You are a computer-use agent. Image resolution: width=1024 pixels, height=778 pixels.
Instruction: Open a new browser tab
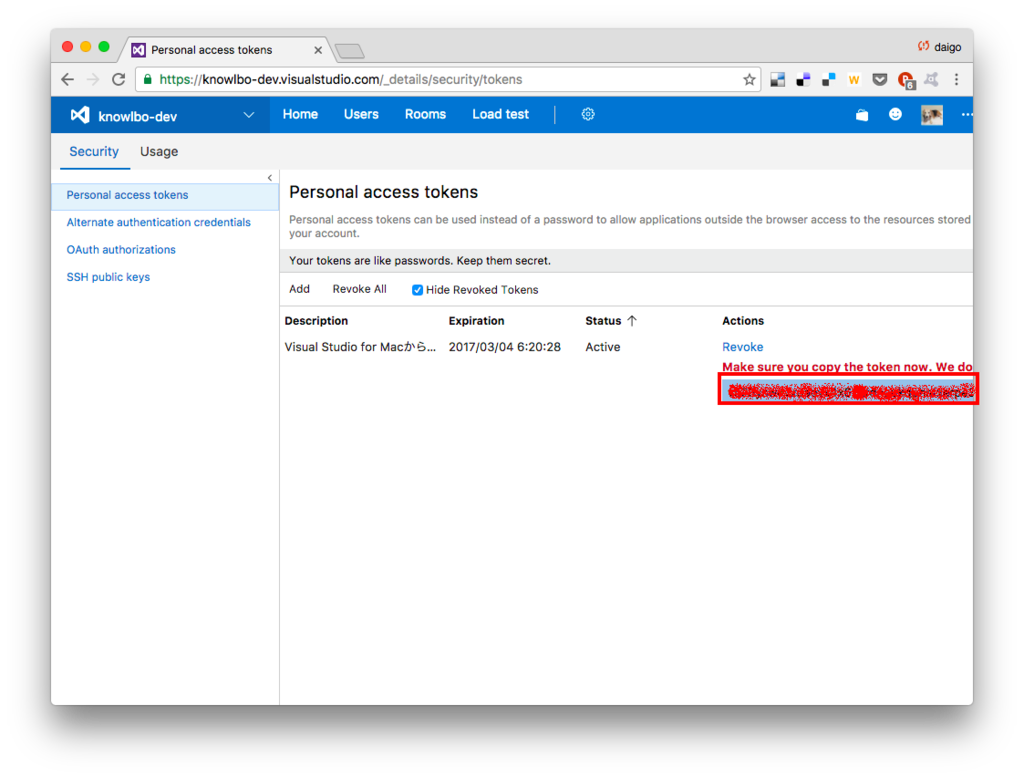coord(350,52)
